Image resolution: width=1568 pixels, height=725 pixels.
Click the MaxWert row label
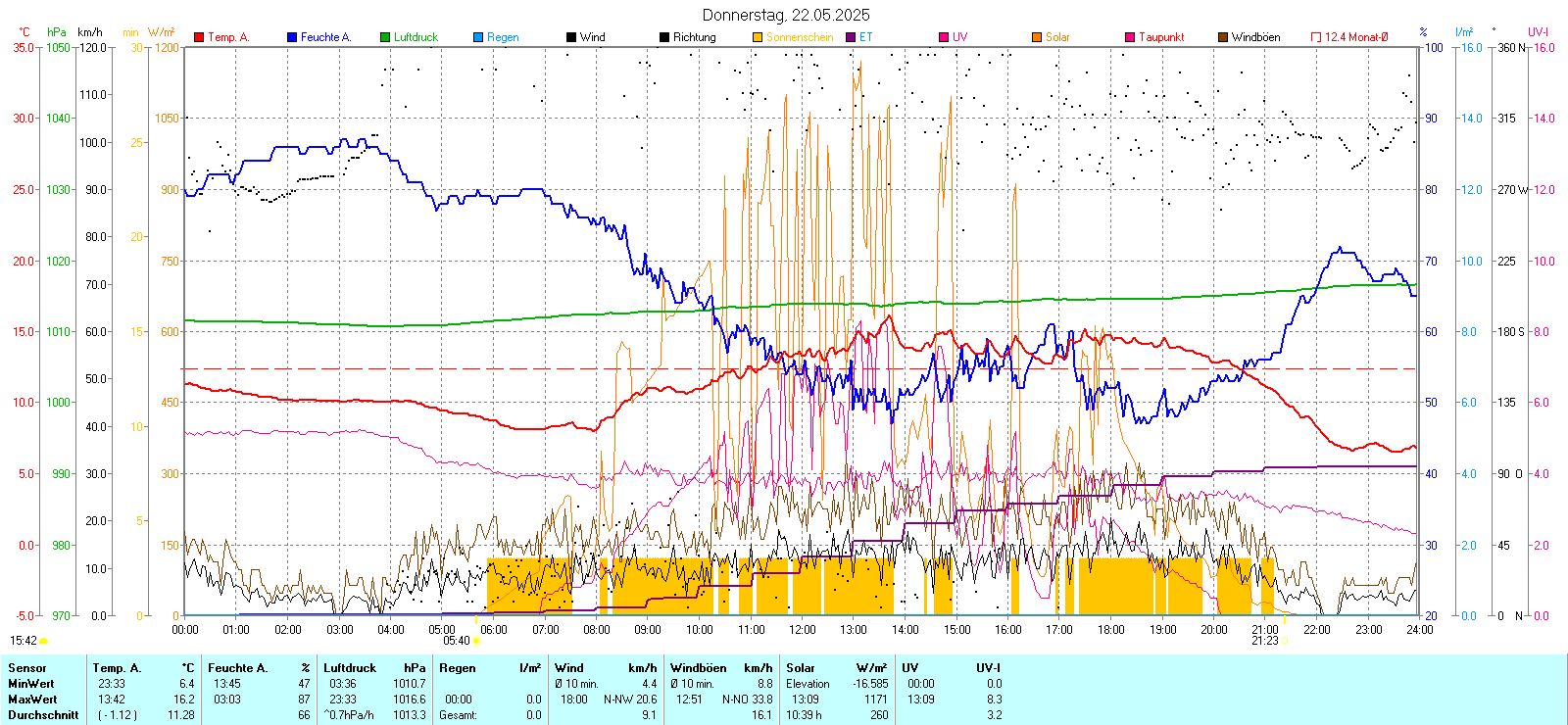(32, 700)
